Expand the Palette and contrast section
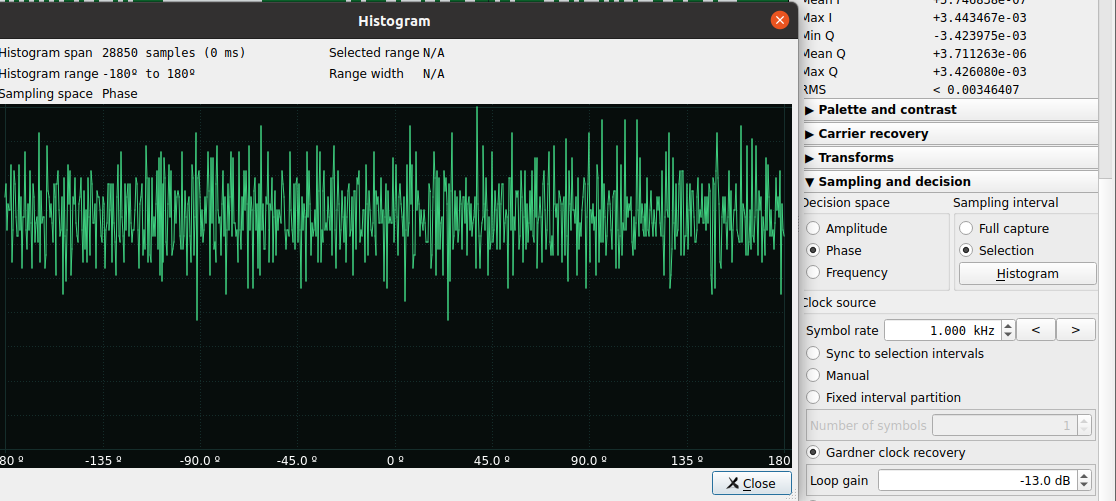 (886, 110)
